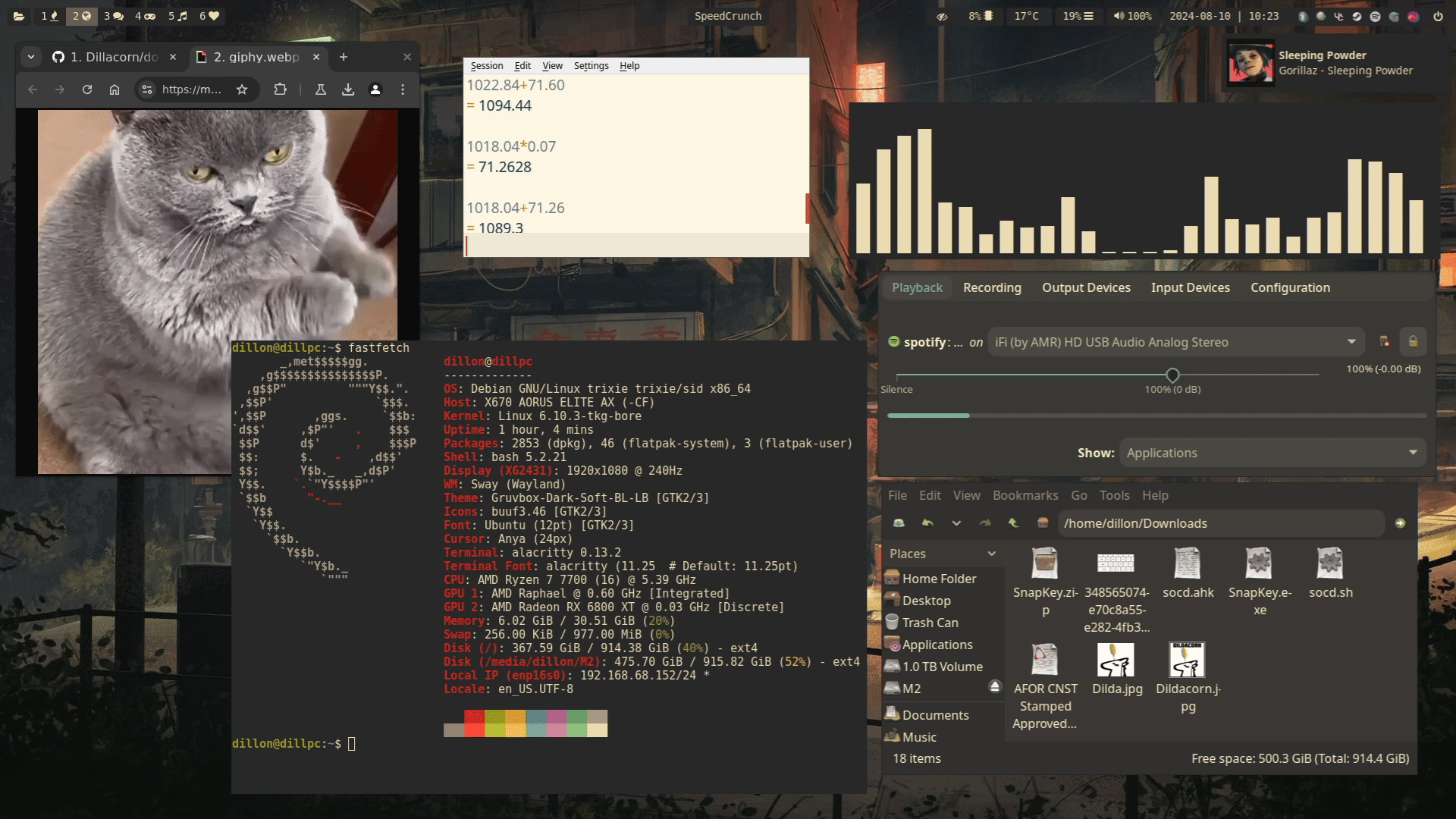Click browser reload icon
The height and width of the screenshot is (819, 1456).
coord(87,89)
